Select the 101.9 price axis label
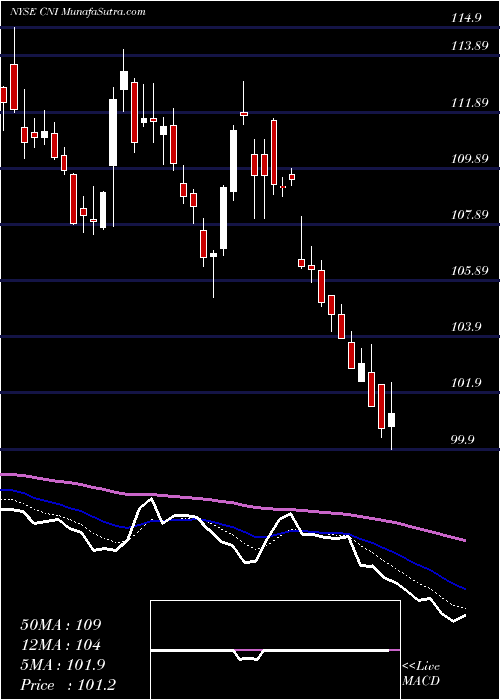This screenshot has height=700, width=500. (x=466, y=383)
